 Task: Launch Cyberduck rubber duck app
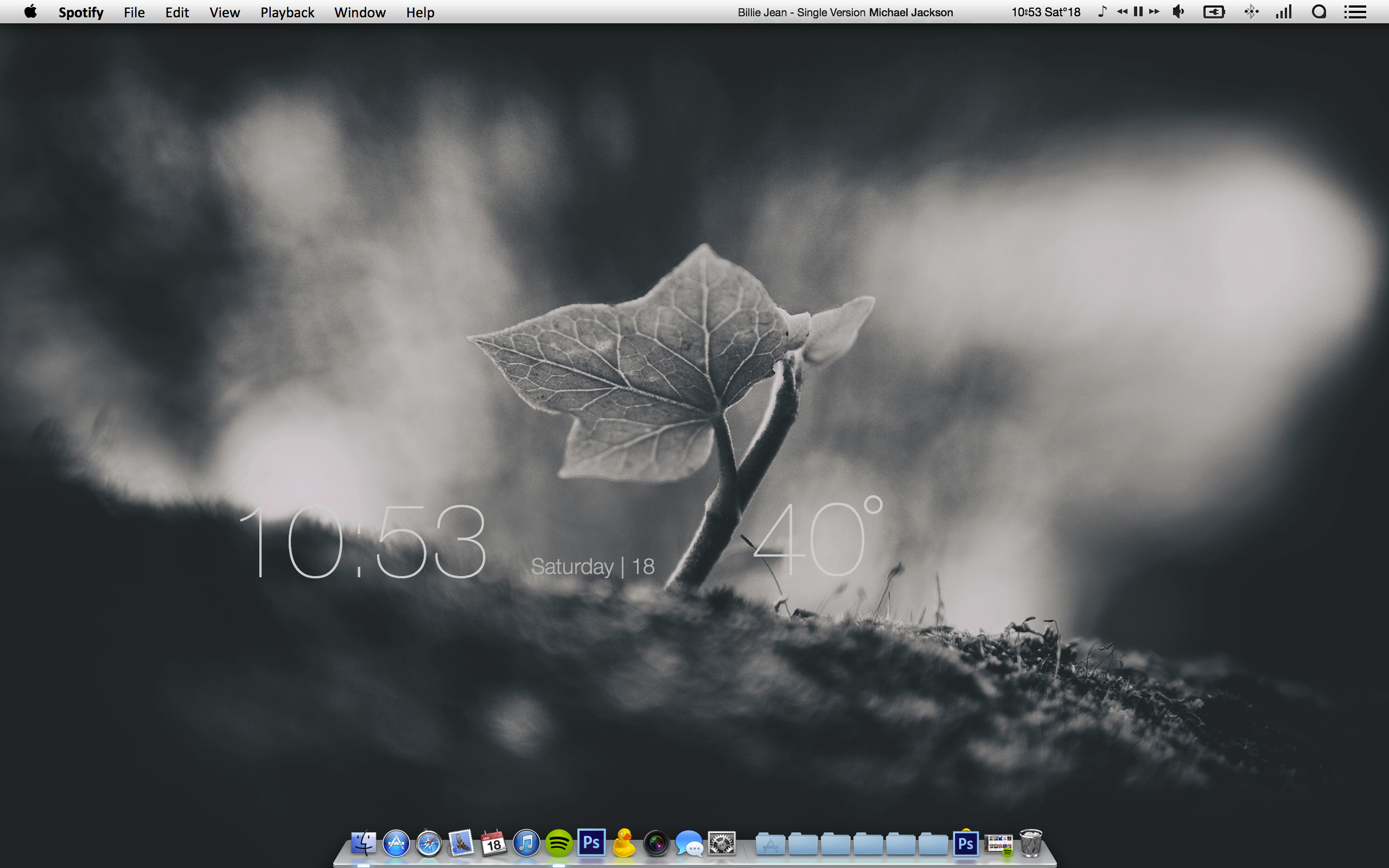(x=624, y=843)
